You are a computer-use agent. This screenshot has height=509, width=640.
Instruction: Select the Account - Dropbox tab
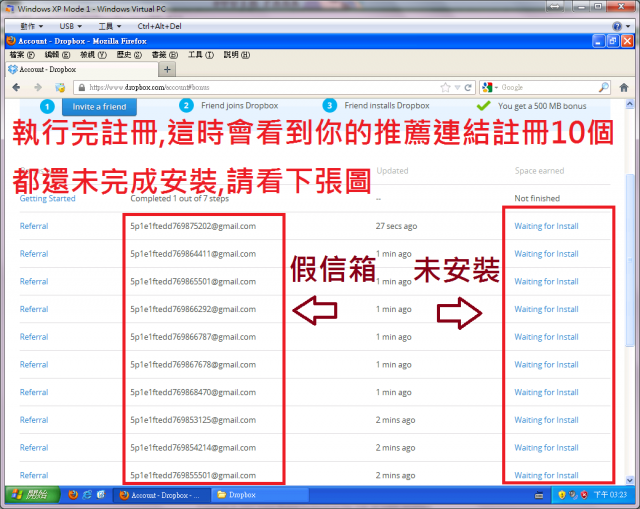pyautogui.click(x=82, y=70)
